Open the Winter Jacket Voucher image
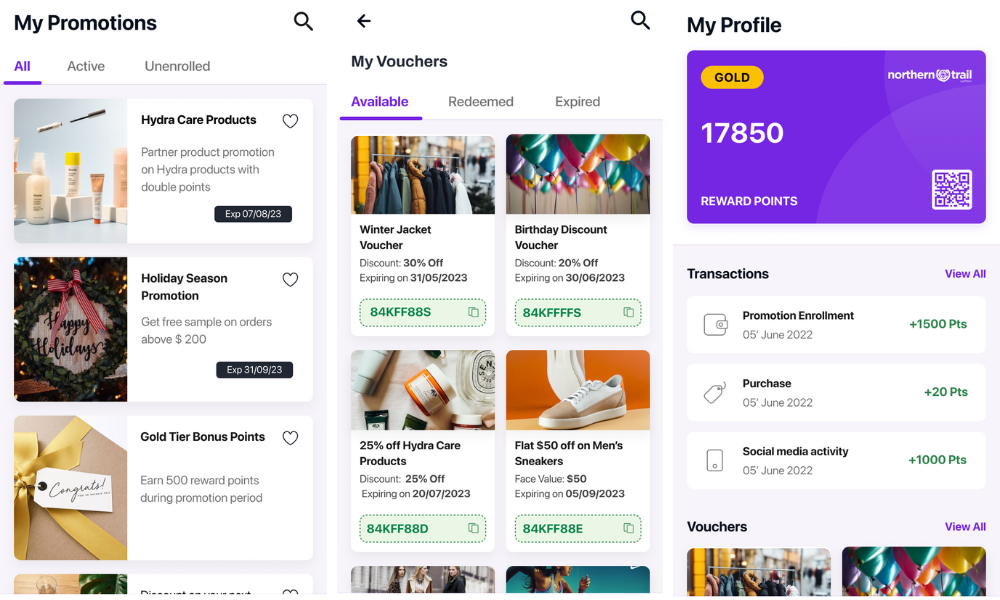The image size is (1000, 600). pyautogui.click(x=423, y=174)
